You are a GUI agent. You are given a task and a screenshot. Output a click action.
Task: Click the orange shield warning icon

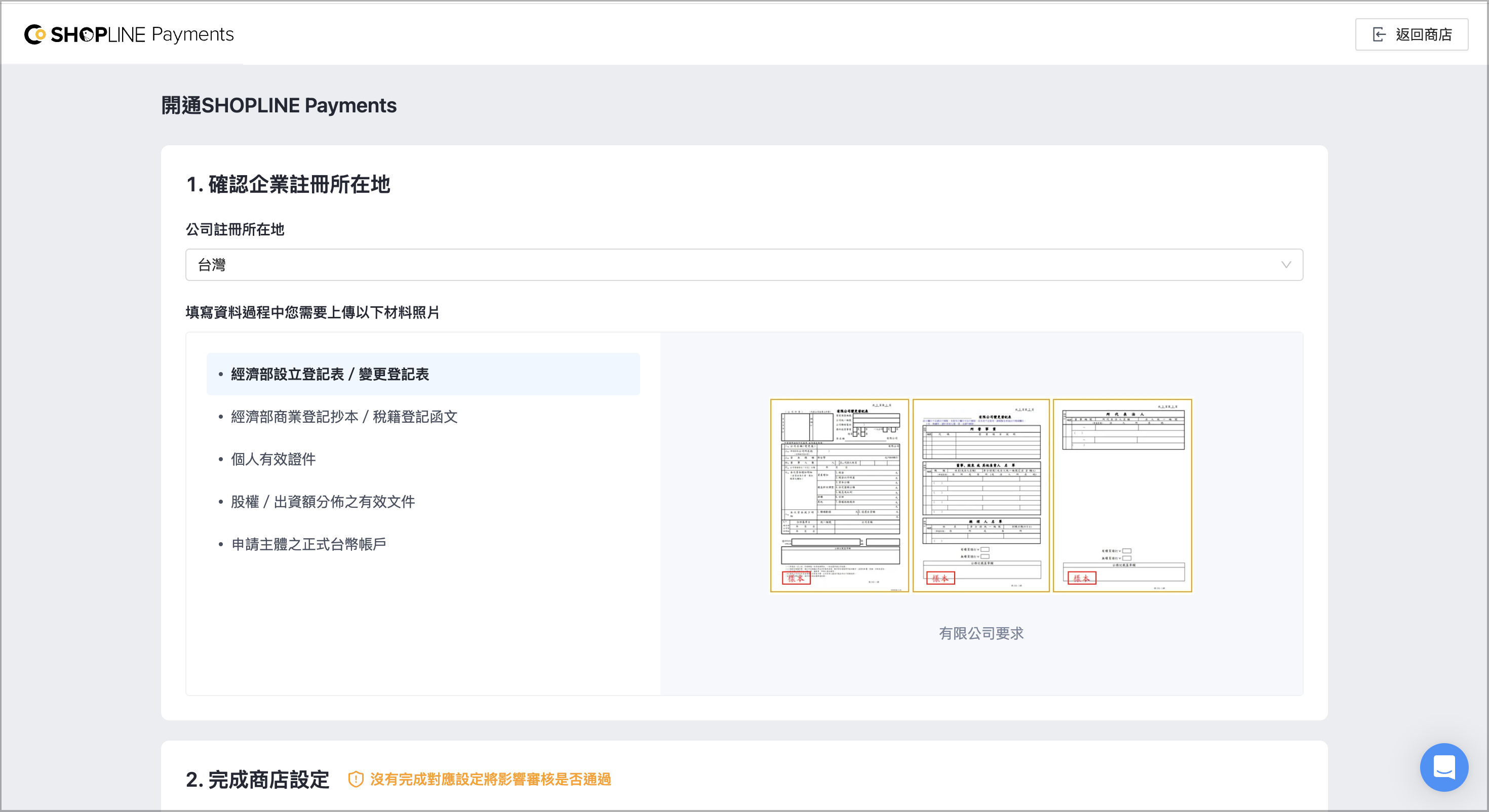pos(356,779)
